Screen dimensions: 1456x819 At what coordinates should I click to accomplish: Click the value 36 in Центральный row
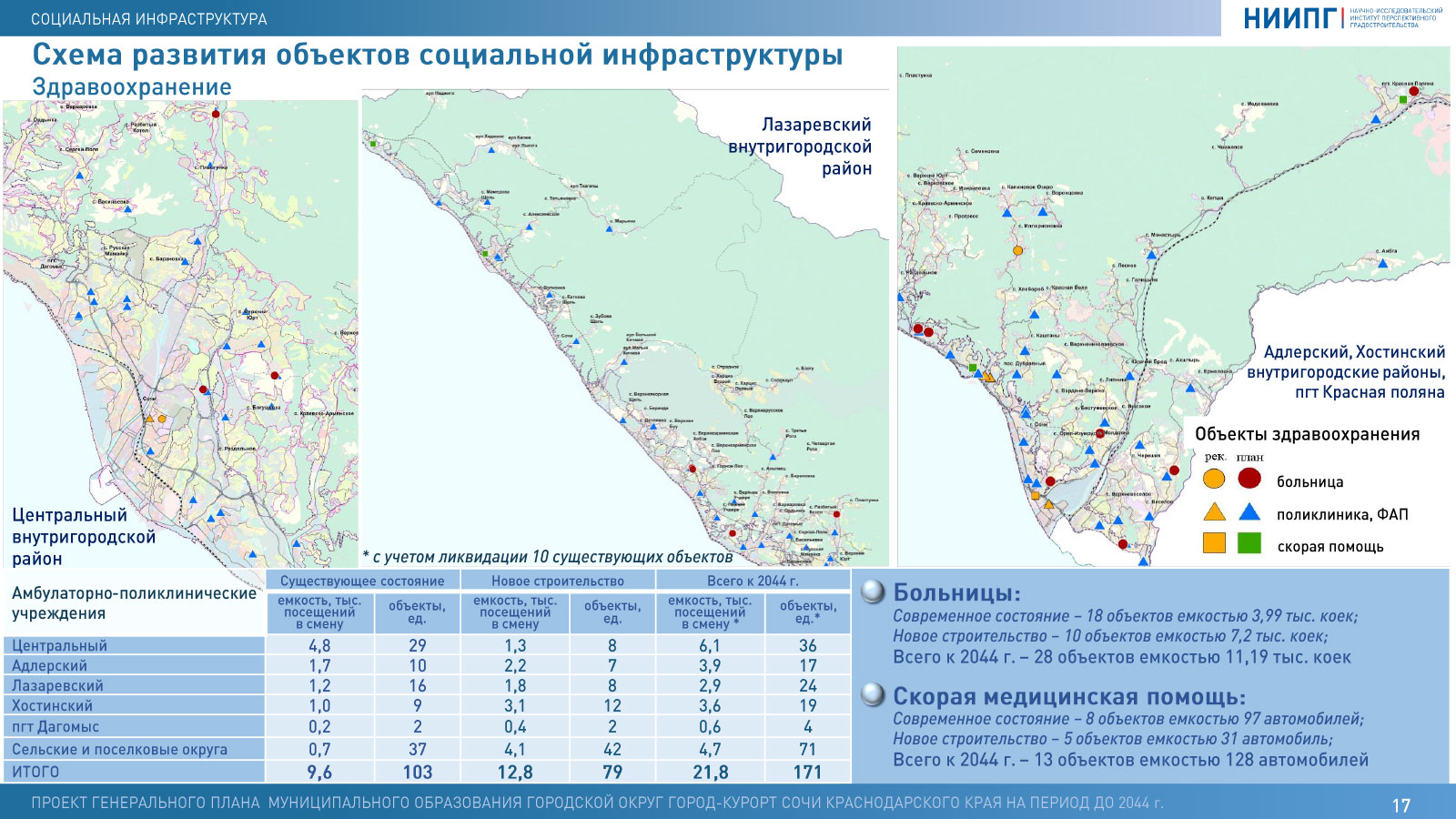807,645
